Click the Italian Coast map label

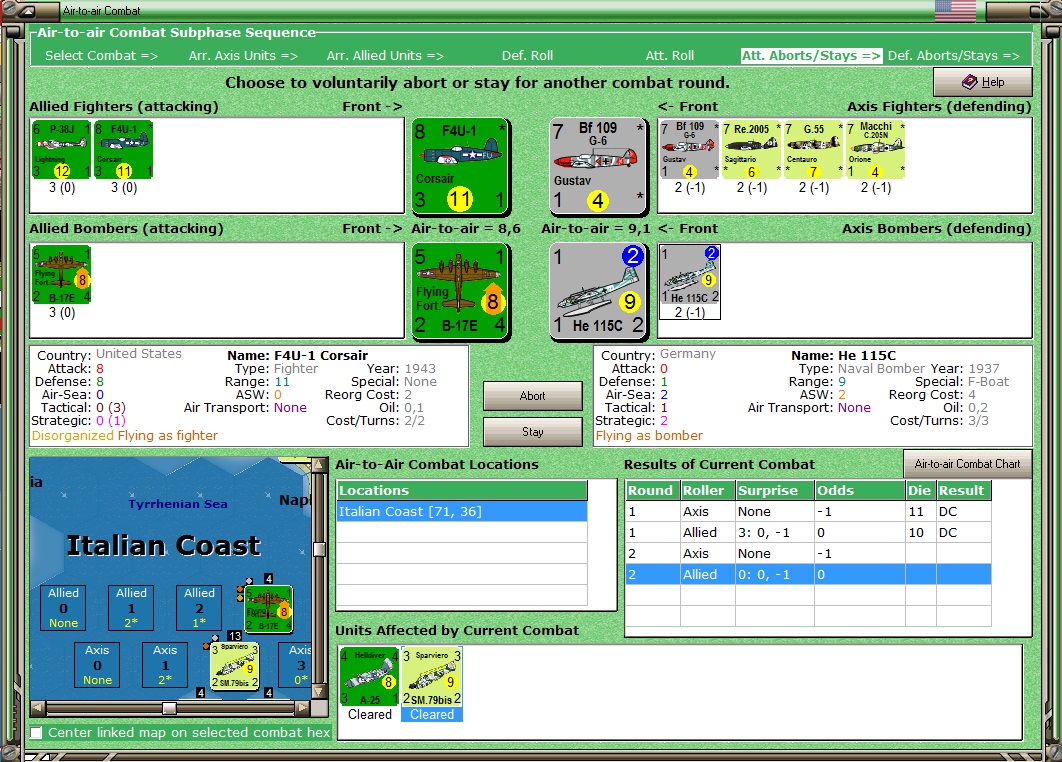[x=163, y=546]
